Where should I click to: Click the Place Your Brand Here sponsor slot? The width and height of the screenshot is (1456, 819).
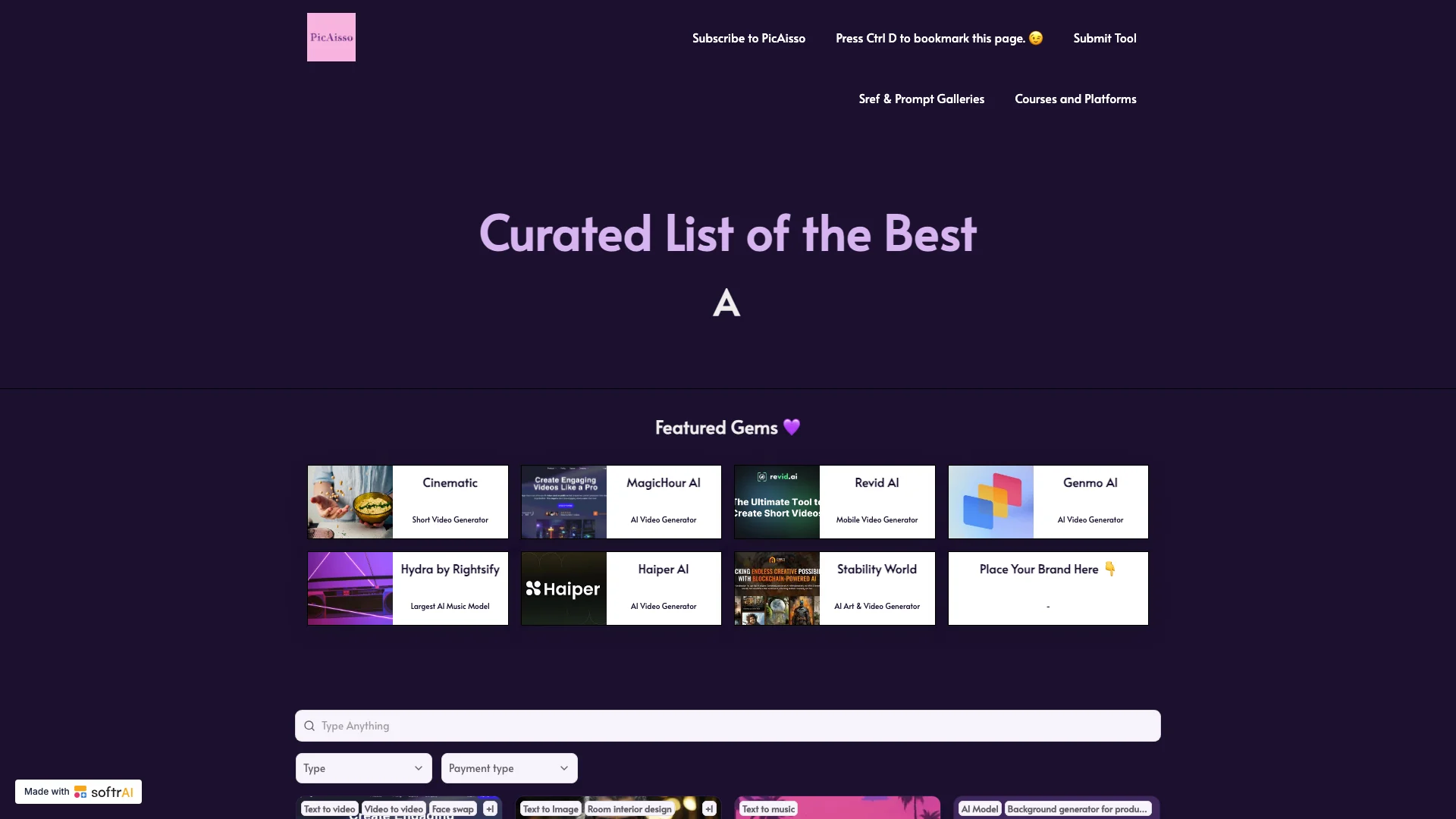1048,588
